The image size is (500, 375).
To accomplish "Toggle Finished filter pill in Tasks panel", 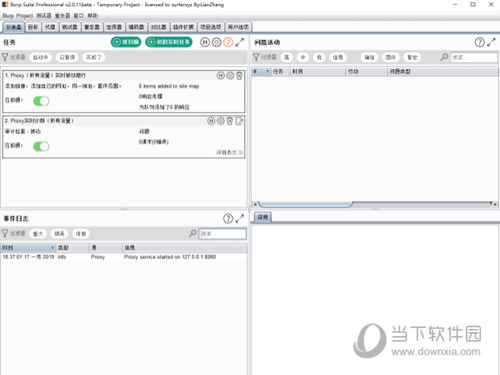I will coord(94,57).
